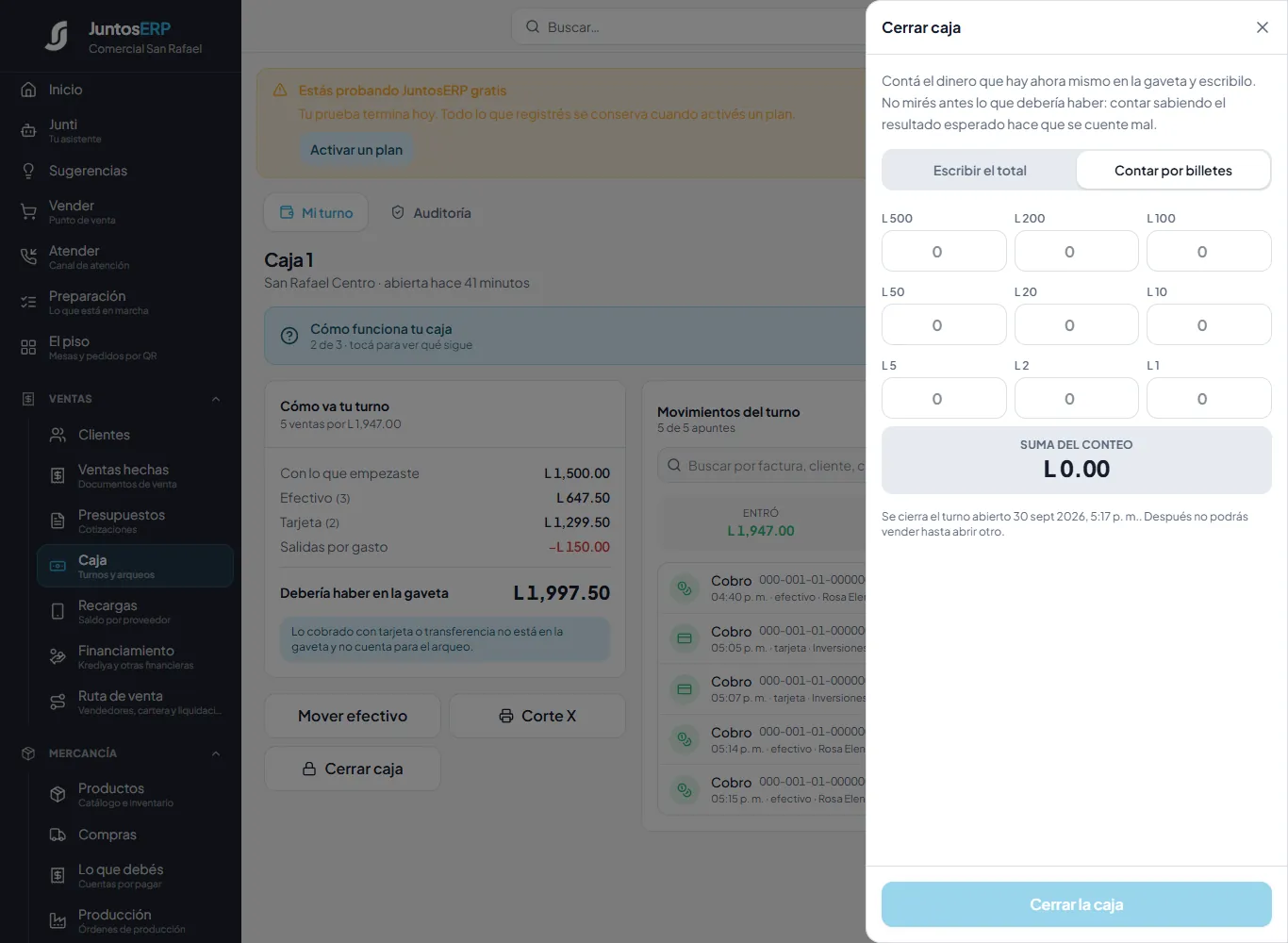The width and height of the screenshot is (1288, 943).
Task: Close the Cerrar caja panel
Action: tap(1263, 27)
